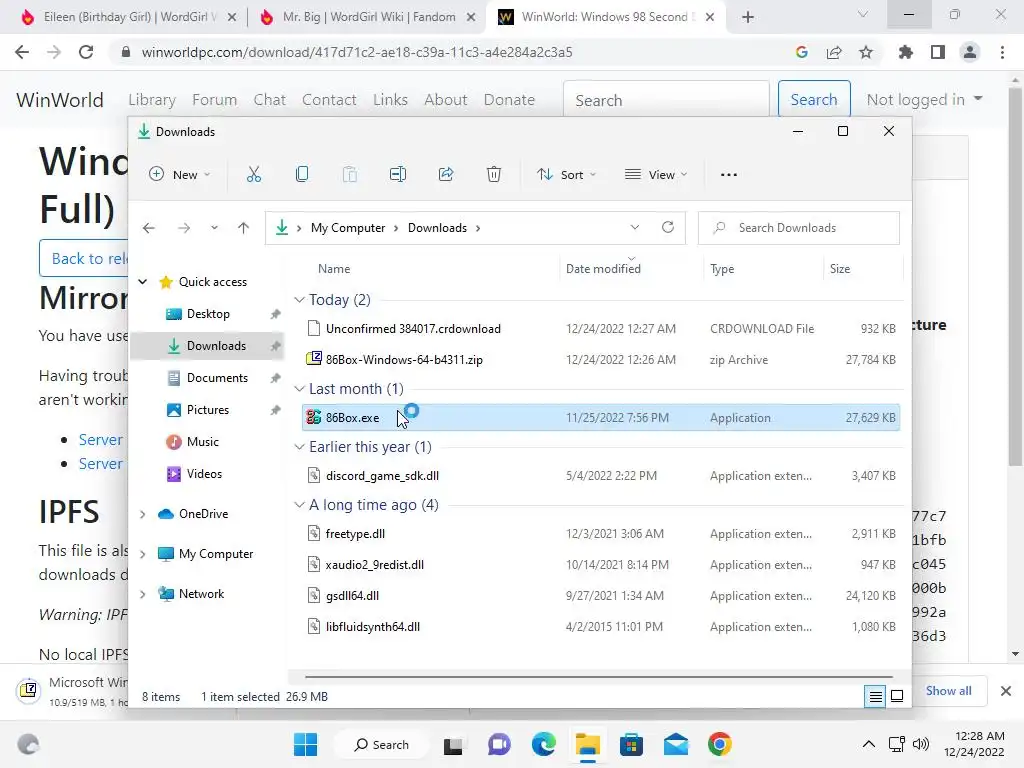Bookmark this page with the star icon
Viewport: 1024px width, 768px height.
[866, 52]
